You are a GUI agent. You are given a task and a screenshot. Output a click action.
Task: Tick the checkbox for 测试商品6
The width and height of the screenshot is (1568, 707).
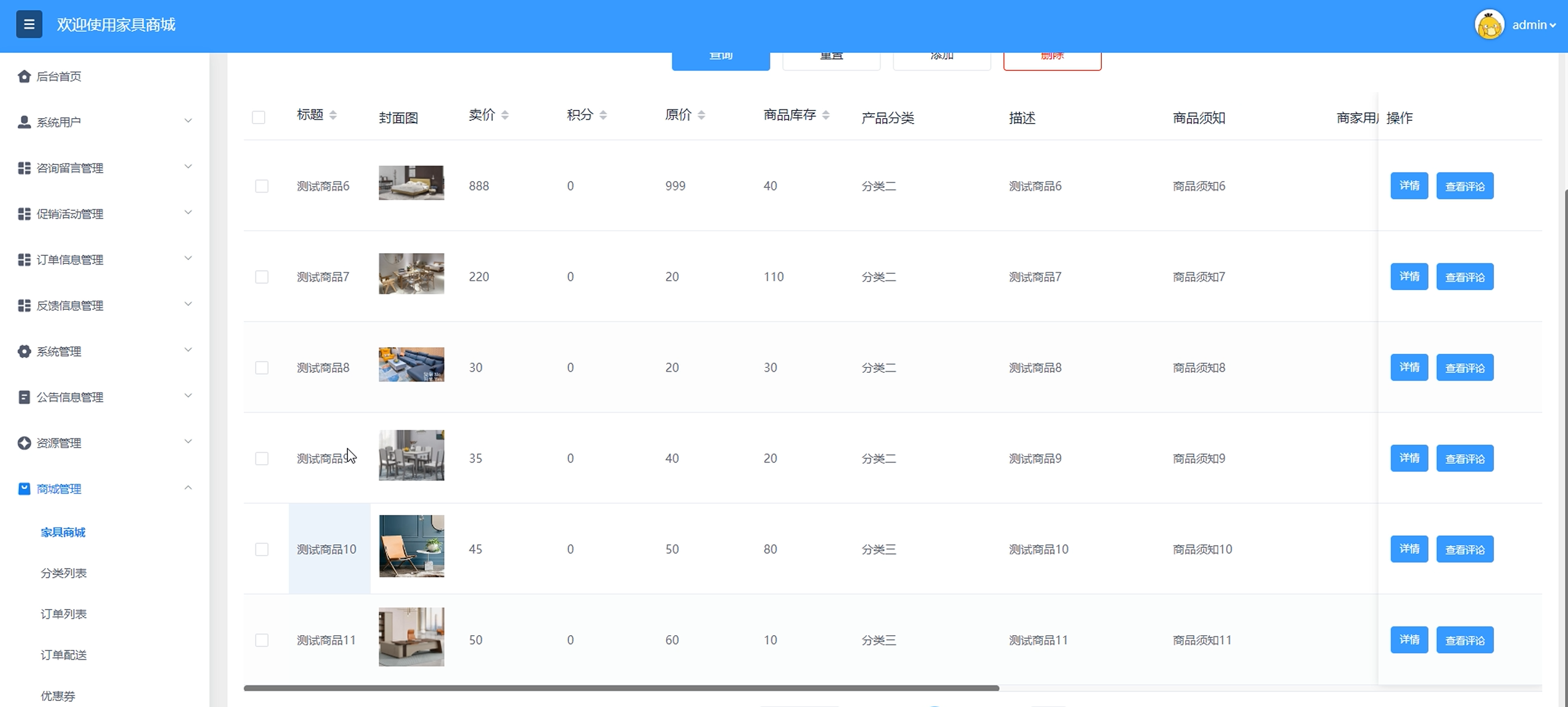(x=262, y=186)
